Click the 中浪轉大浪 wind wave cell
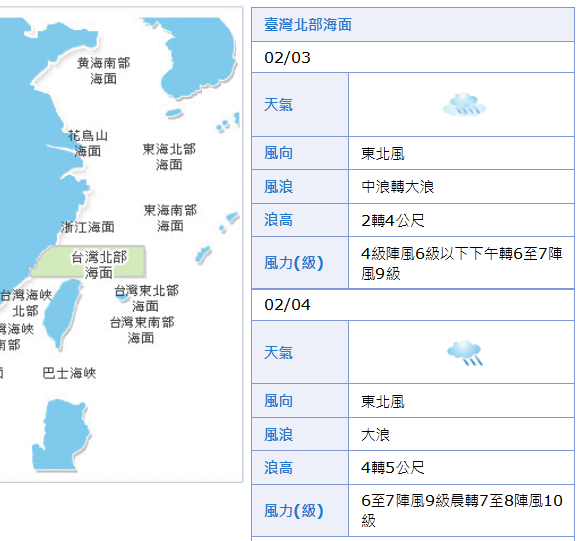This screenshot has height=541, width=579. [461, 186]
